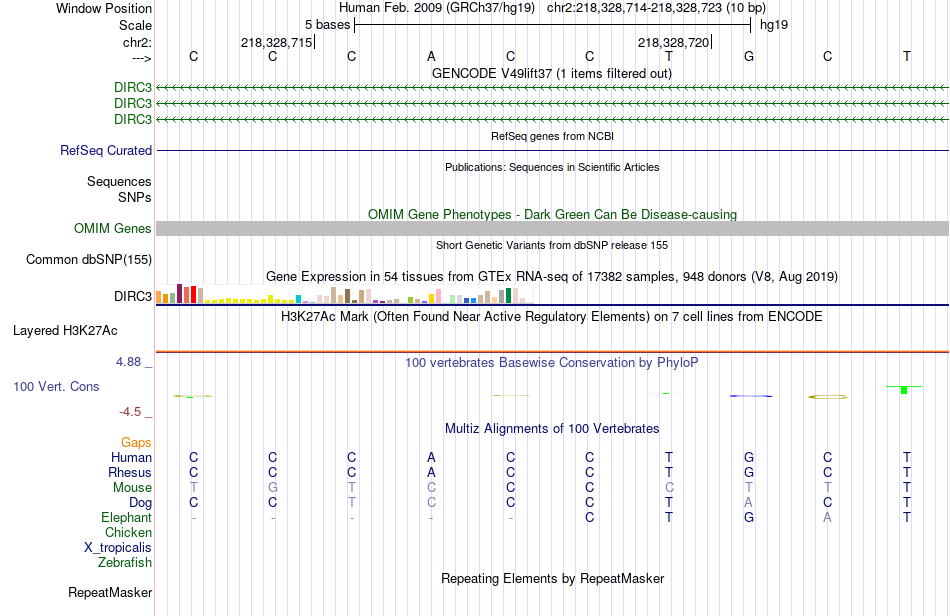Click the A base in Elephant alignment row

pos(828,518)
